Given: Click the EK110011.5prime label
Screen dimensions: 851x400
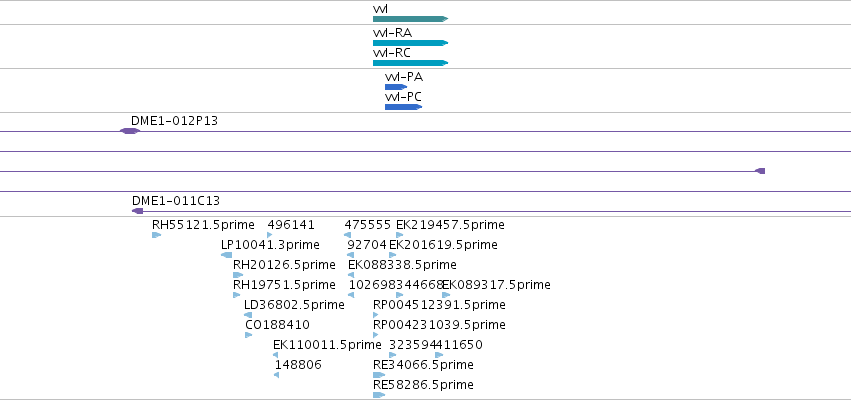Looking at the screenshot, I should [x=327, y=345].
